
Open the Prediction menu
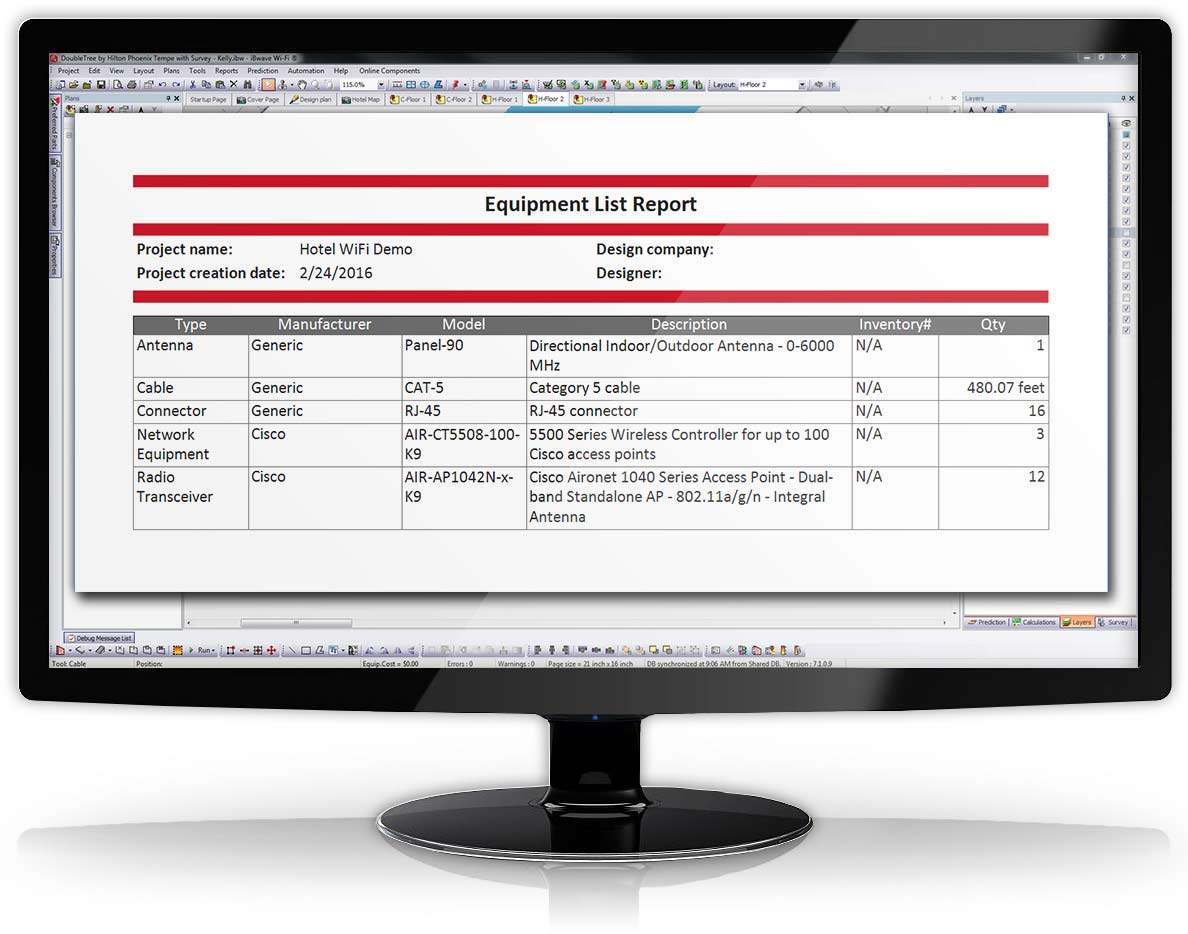[263, 70]
